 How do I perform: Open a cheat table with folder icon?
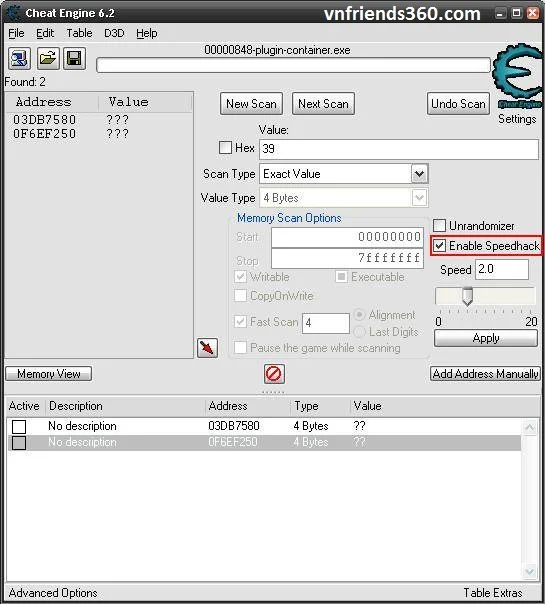click(48, 59)
